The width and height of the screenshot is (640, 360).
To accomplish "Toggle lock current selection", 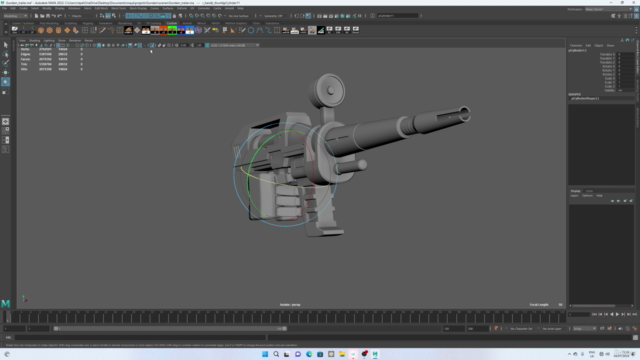I will point(174,16).
